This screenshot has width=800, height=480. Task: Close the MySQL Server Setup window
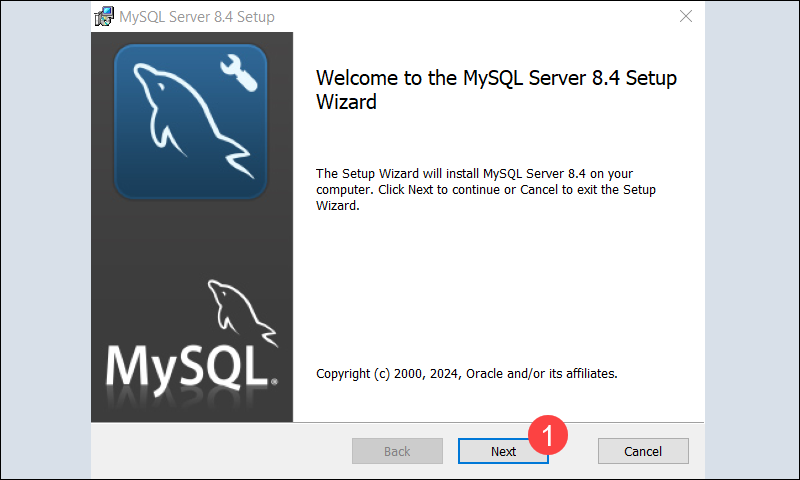pos(685,17)
